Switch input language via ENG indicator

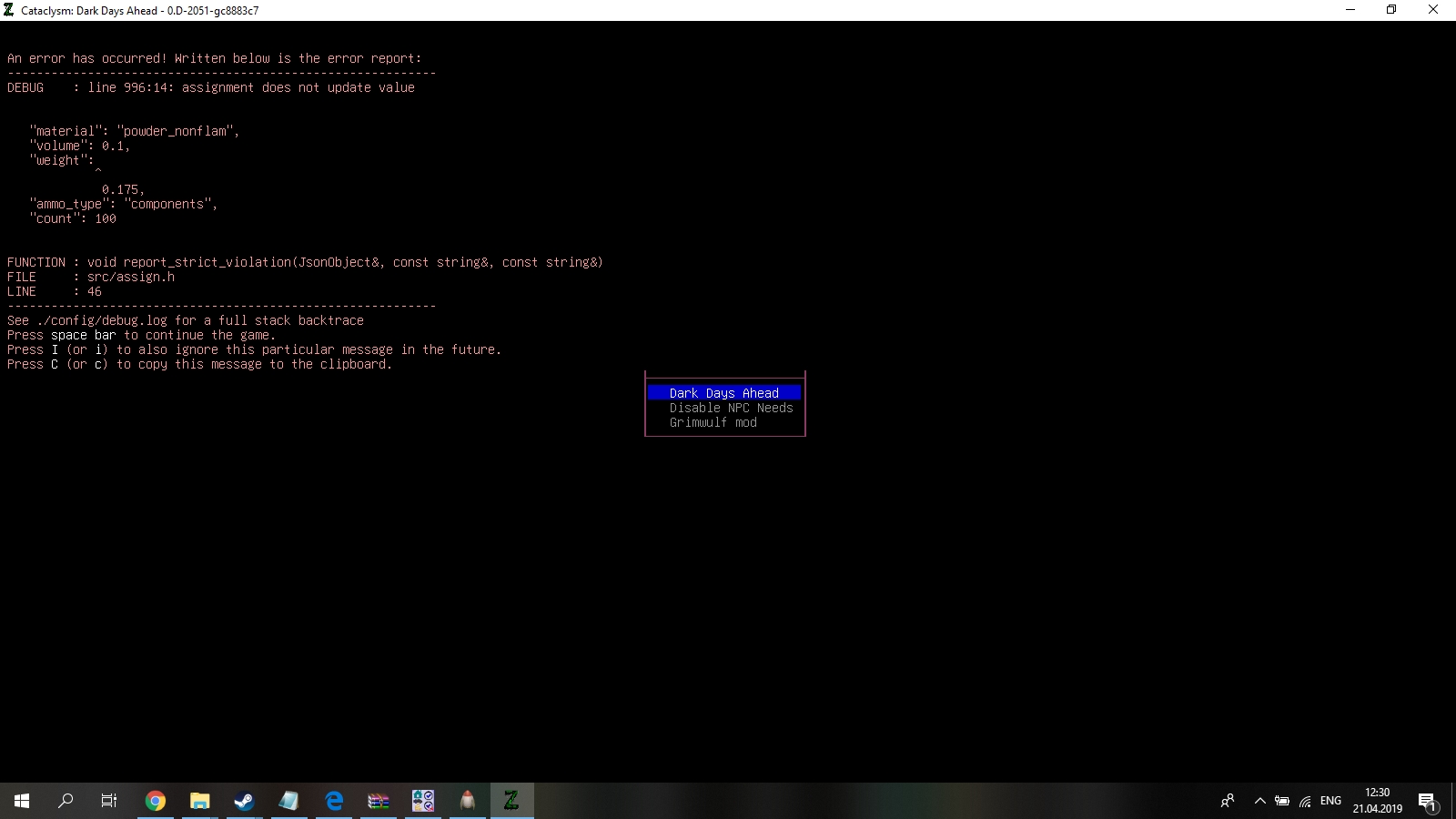1330,801
